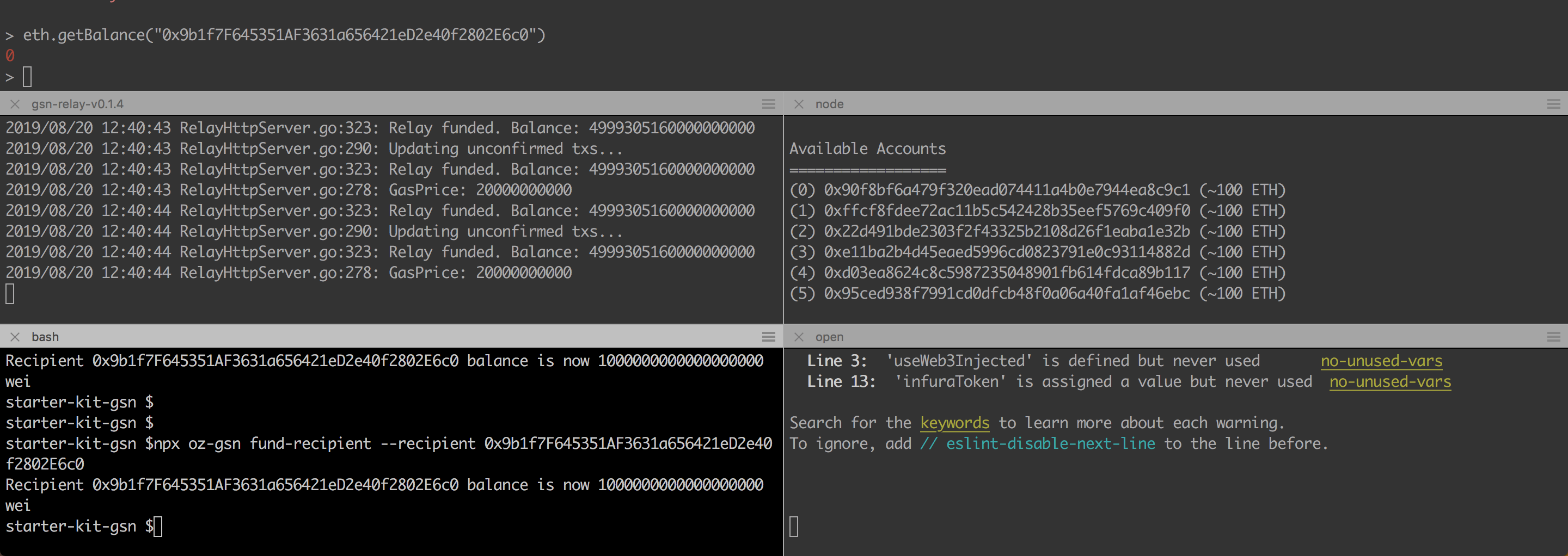Select the open pane title
The height and width of the screenshot is (556, 1568).
(829, 336)
